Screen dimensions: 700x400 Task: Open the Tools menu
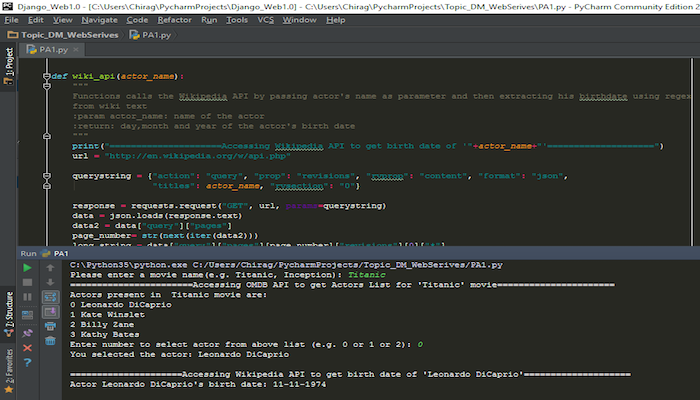[x=237, y=20]
